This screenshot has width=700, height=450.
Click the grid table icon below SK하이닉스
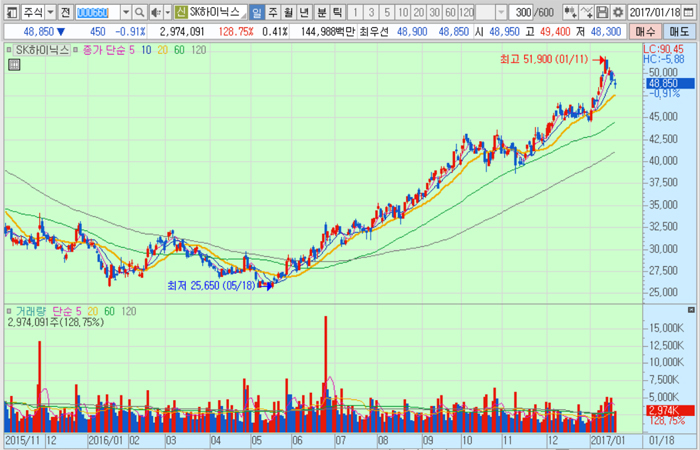point(13,65)
